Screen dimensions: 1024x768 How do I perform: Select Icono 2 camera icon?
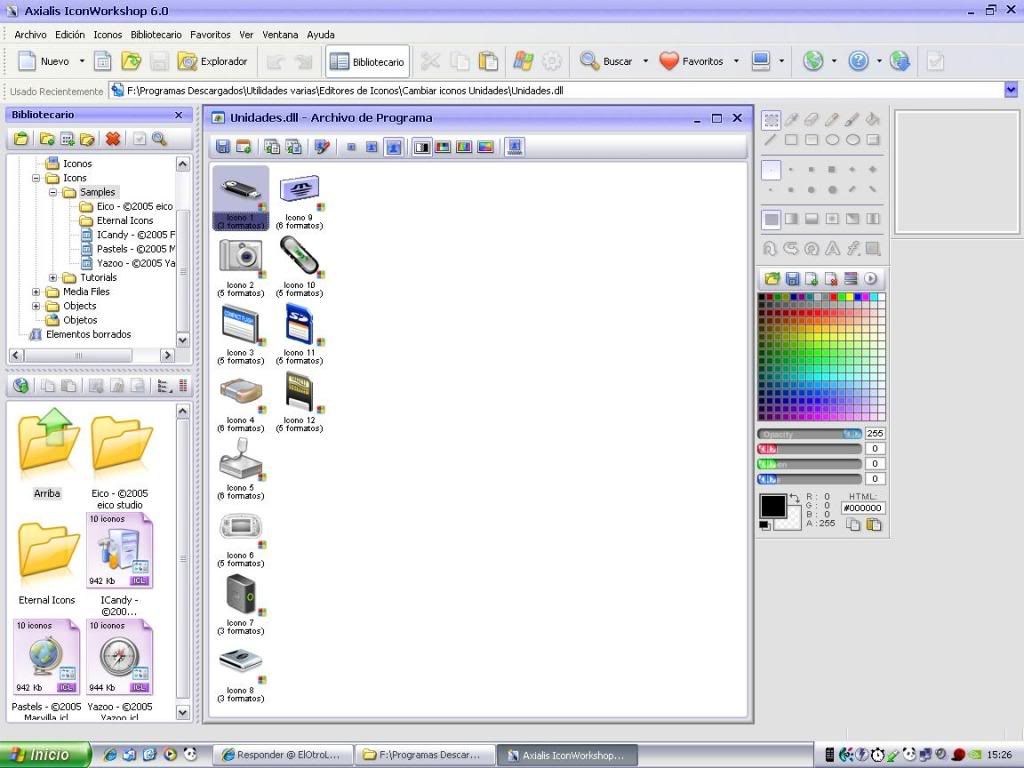(241, 268)
